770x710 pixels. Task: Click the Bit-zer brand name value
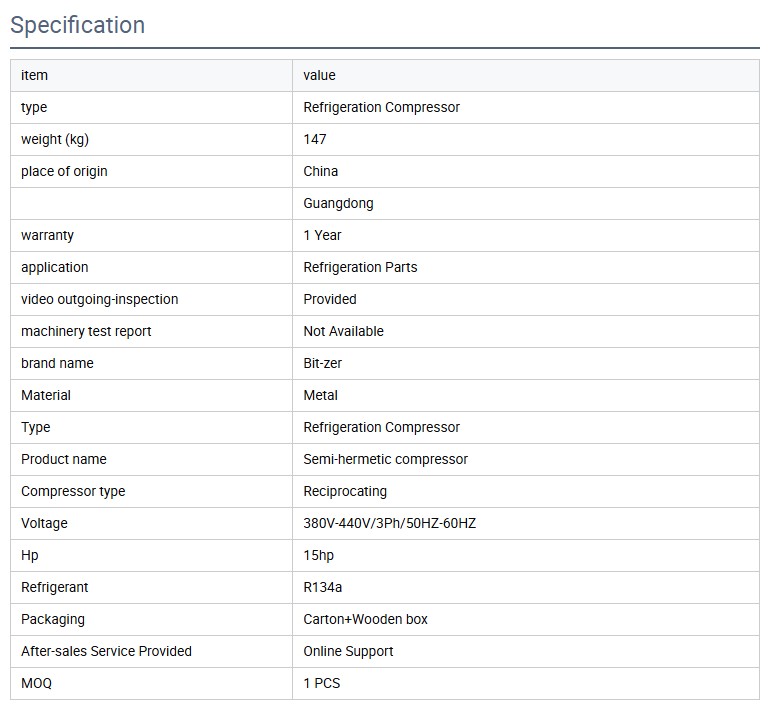click(322, 363)
